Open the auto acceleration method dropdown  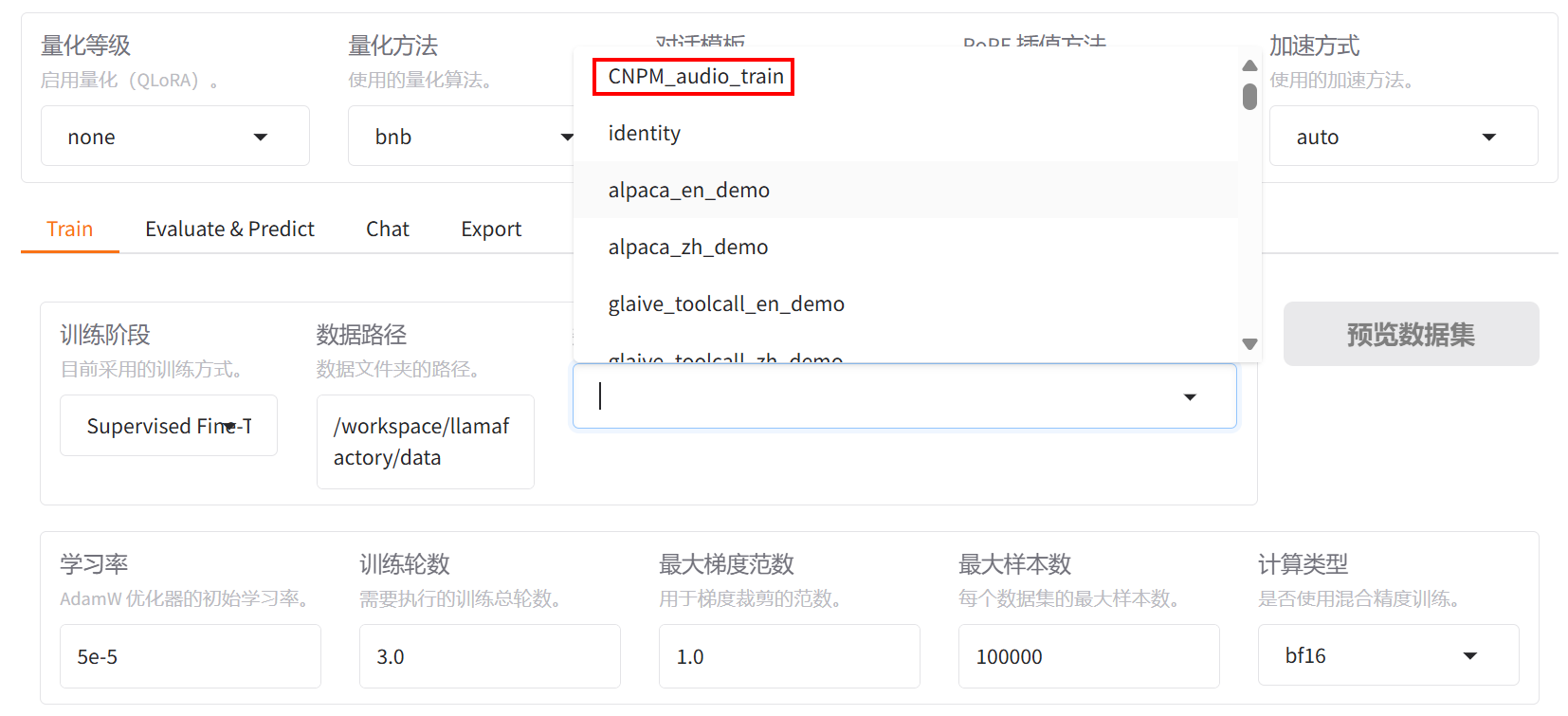pos(1402,137)
